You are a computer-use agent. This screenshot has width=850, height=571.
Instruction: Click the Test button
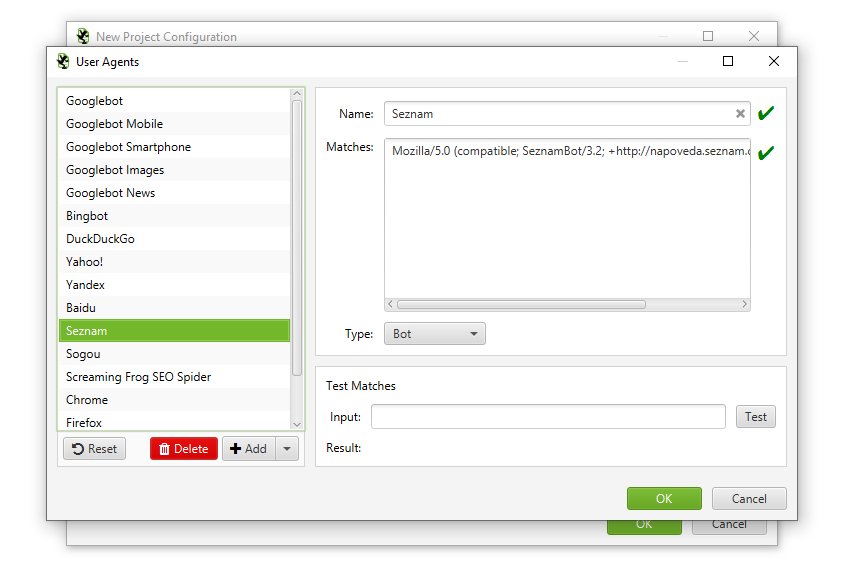(x=756, y=416)
